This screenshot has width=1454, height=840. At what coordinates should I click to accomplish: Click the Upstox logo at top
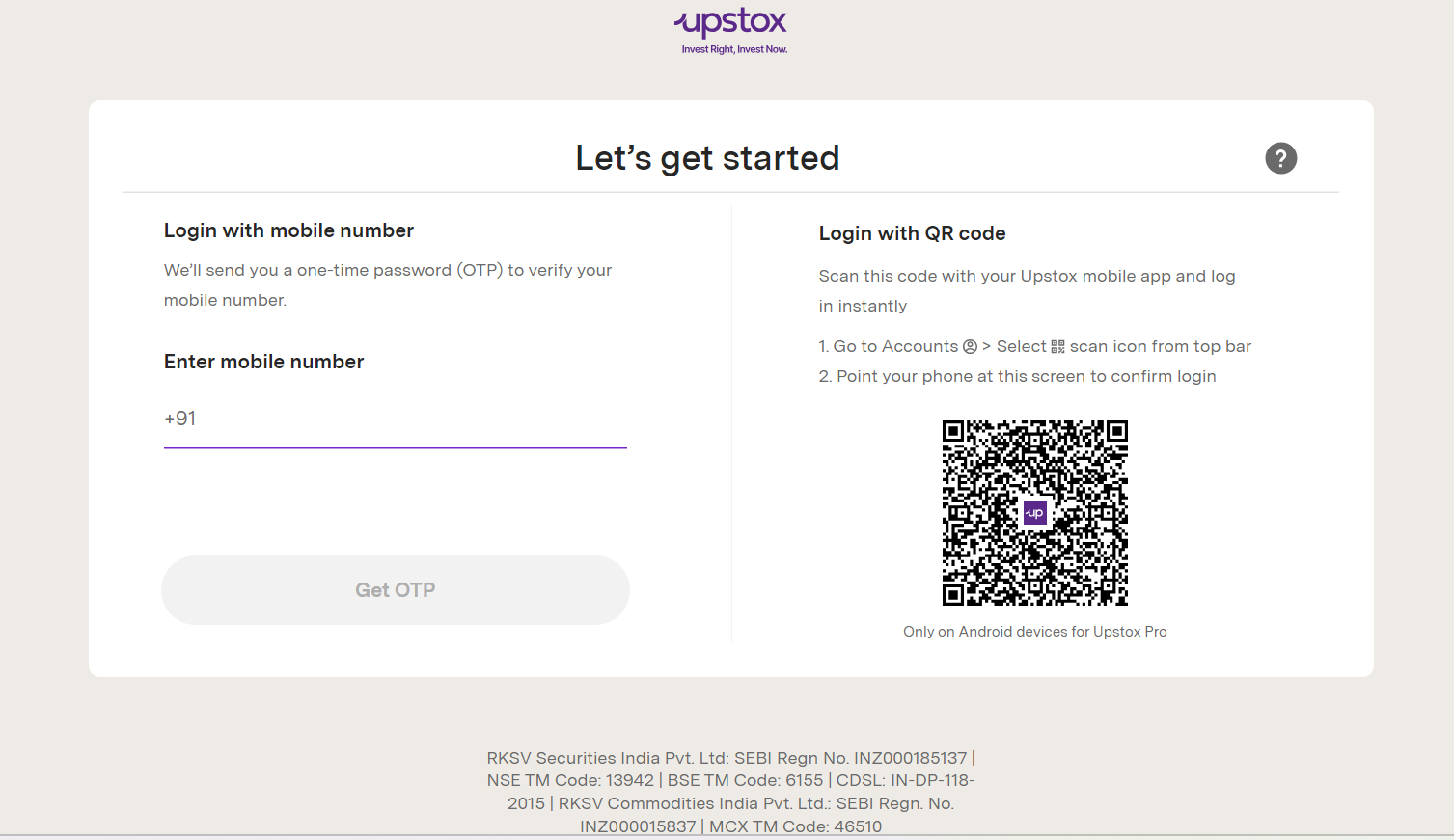tap(730, 23)
